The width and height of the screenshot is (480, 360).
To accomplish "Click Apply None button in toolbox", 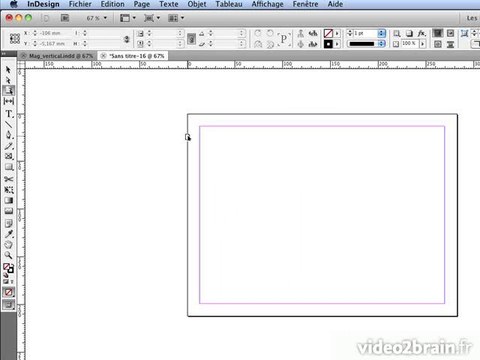I will 8,292.
